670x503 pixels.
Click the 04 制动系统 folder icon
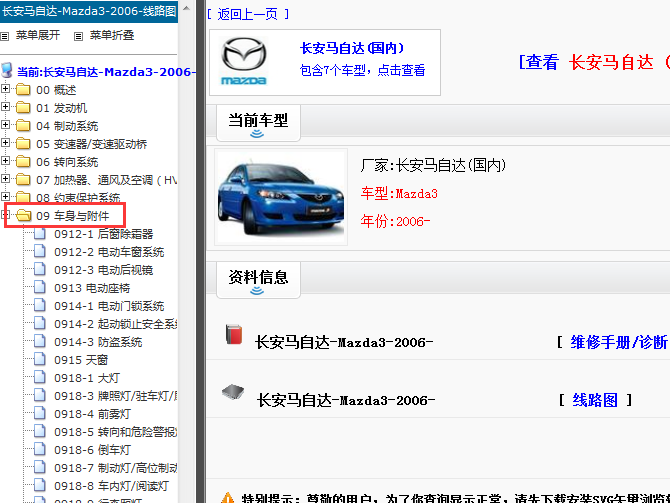coord(23,126)
